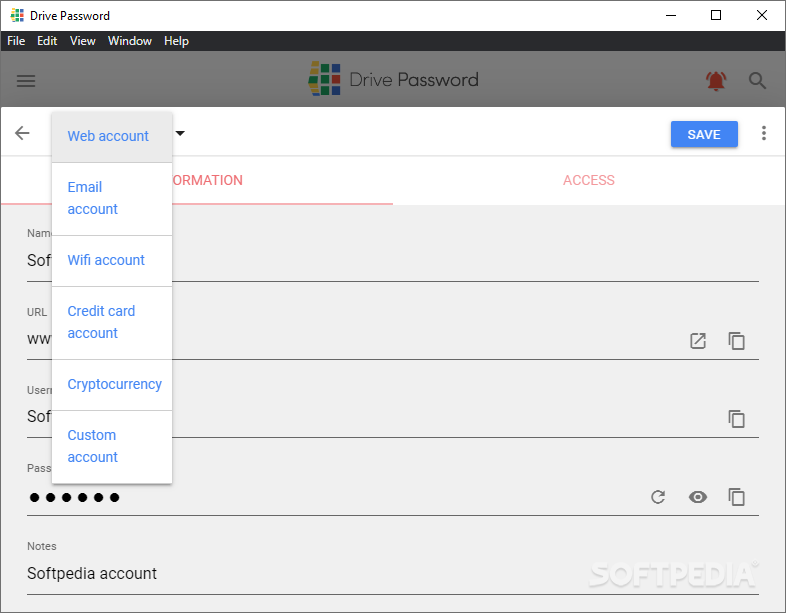Open the hamburger navigation menu
Viewport: 786px width, 613px height.
point(26,81)
